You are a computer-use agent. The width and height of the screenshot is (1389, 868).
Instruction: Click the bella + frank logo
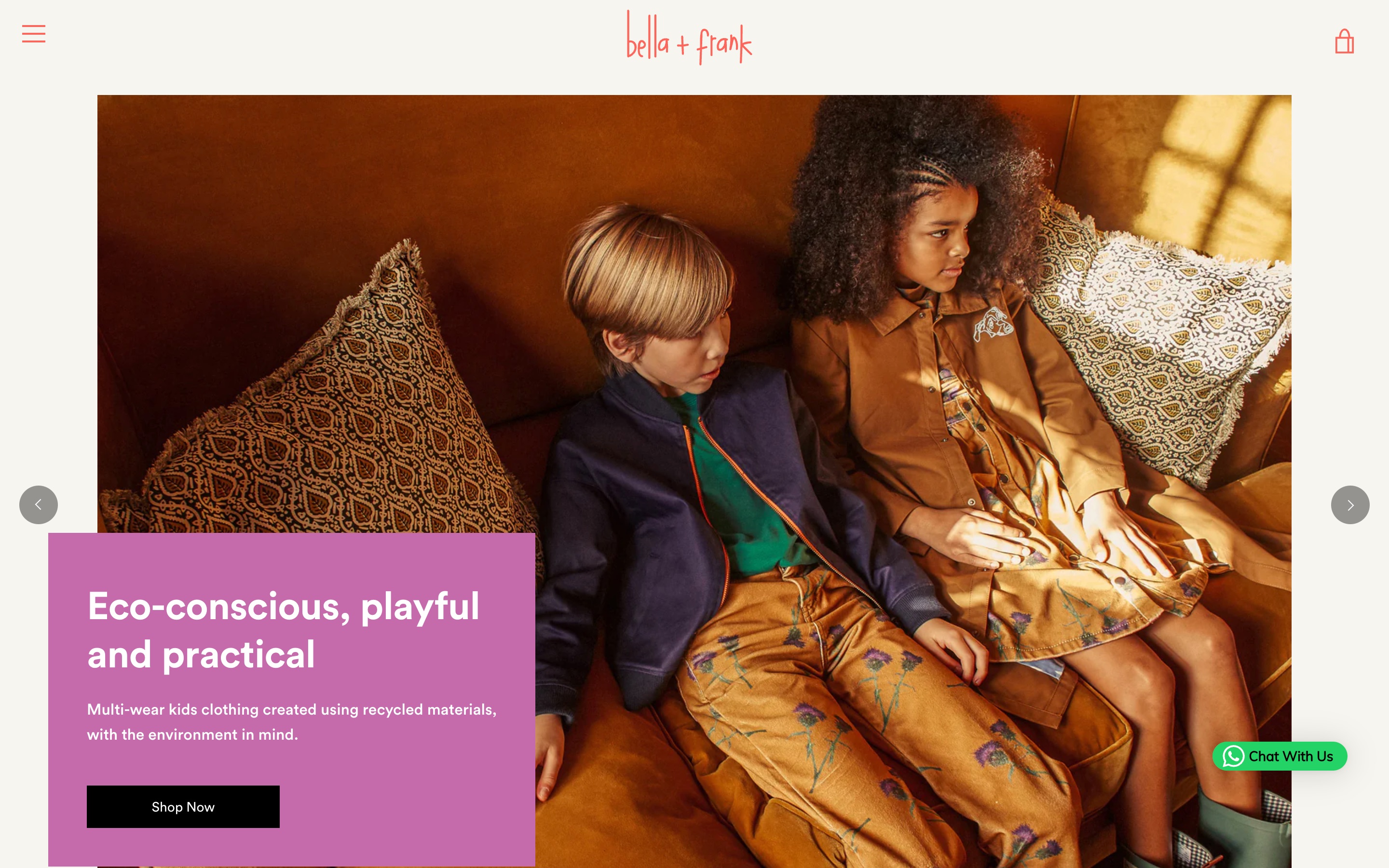689,37
